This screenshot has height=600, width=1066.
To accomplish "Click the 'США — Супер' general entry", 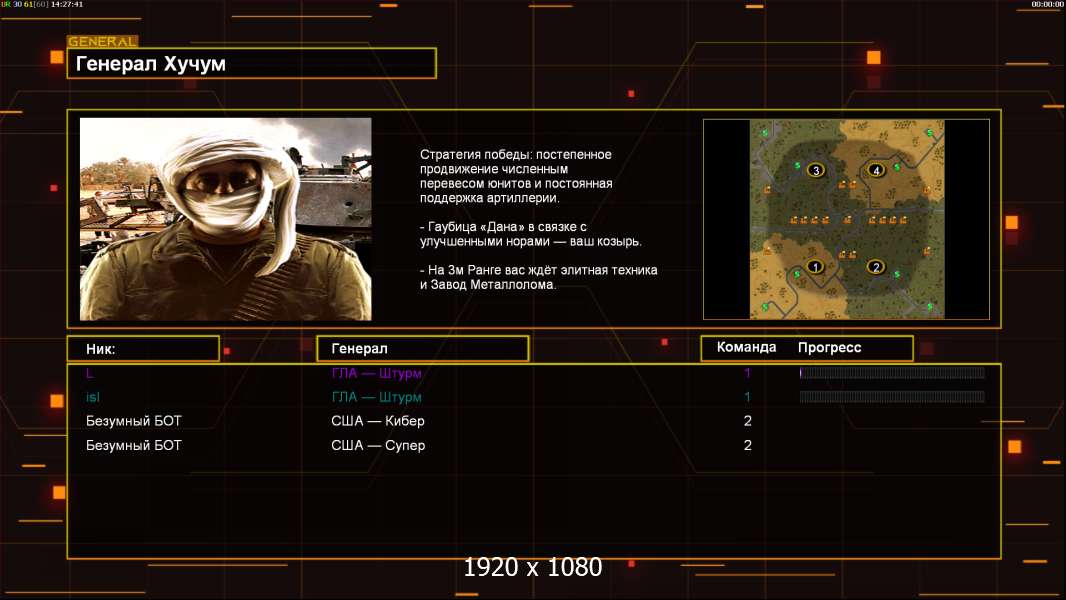I will pos(378,445).
